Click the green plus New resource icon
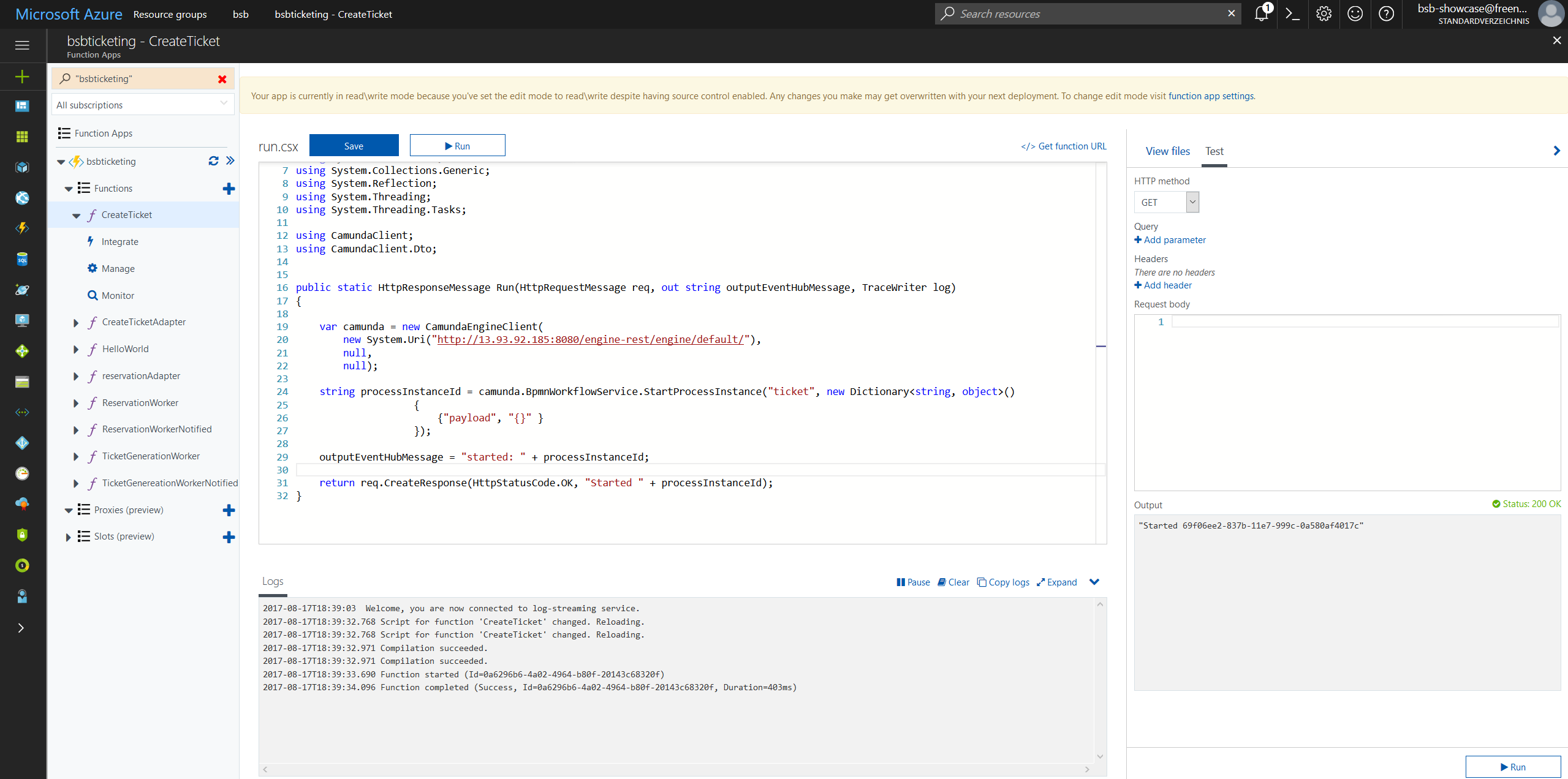Viewport: 1568px width, 779px height. [22, 77]
